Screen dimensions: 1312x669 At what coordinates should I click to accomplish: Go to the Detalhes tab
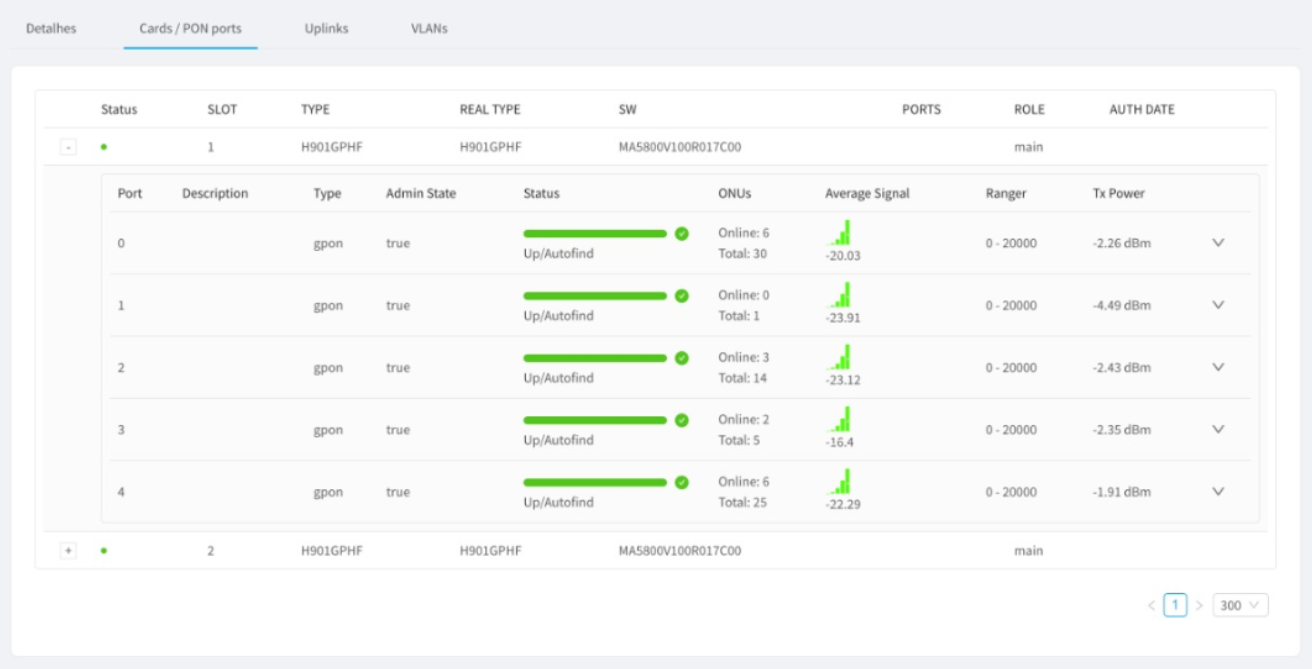[x=51, y=28]
